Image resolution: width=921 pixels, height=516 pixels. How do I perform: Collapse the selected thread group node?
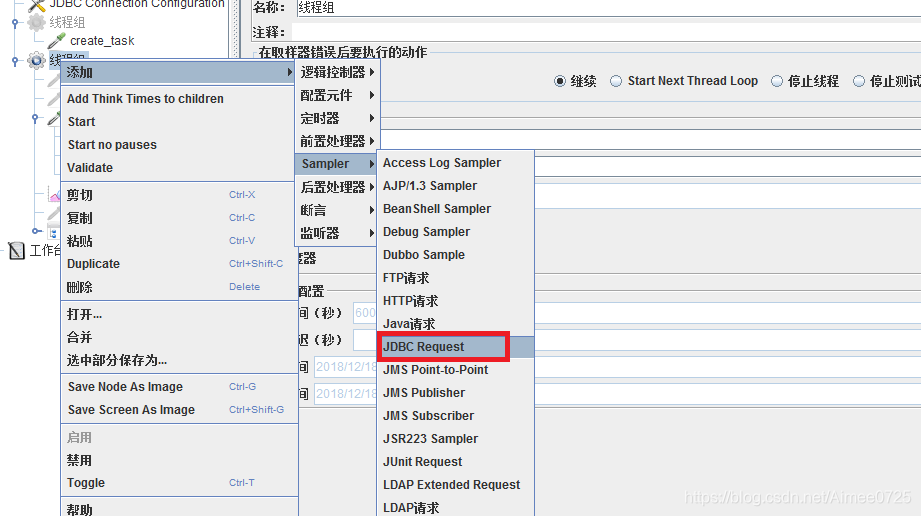tap(15, 61)
